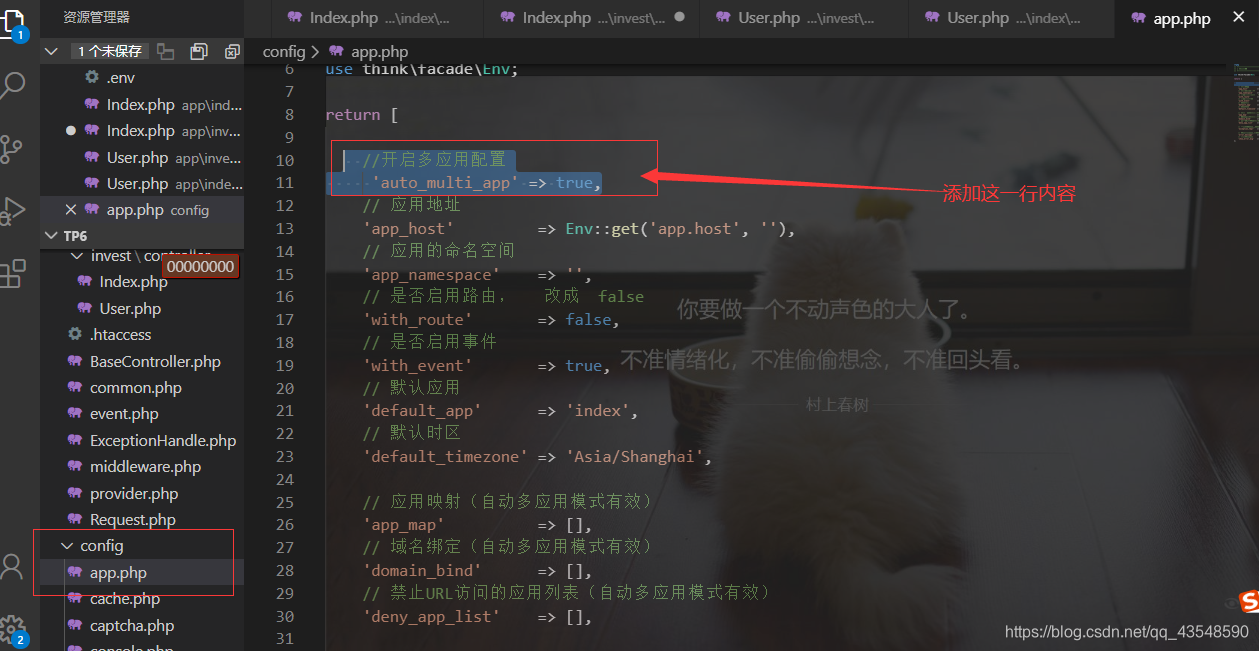Open the Source Control view
Image resolution: width=1259 pixels, height=651 pixels.
[12, 149]
